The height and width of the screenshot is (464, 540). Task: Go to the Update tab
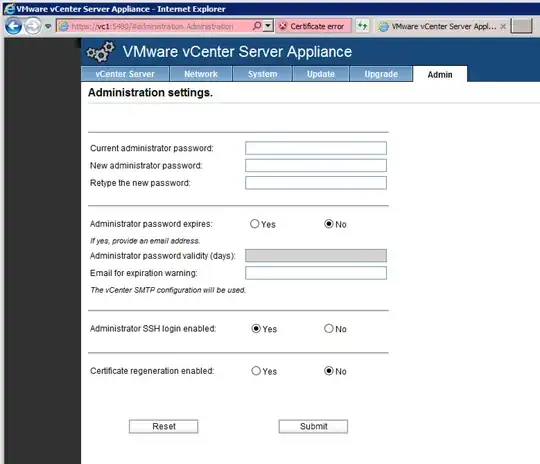(x=321, y=74)
